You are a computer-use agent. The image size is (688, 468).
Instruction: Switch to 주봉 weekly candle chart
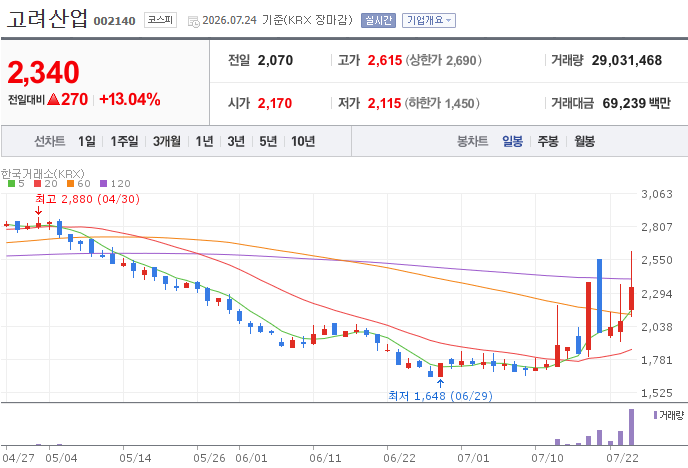pos(548,141)
